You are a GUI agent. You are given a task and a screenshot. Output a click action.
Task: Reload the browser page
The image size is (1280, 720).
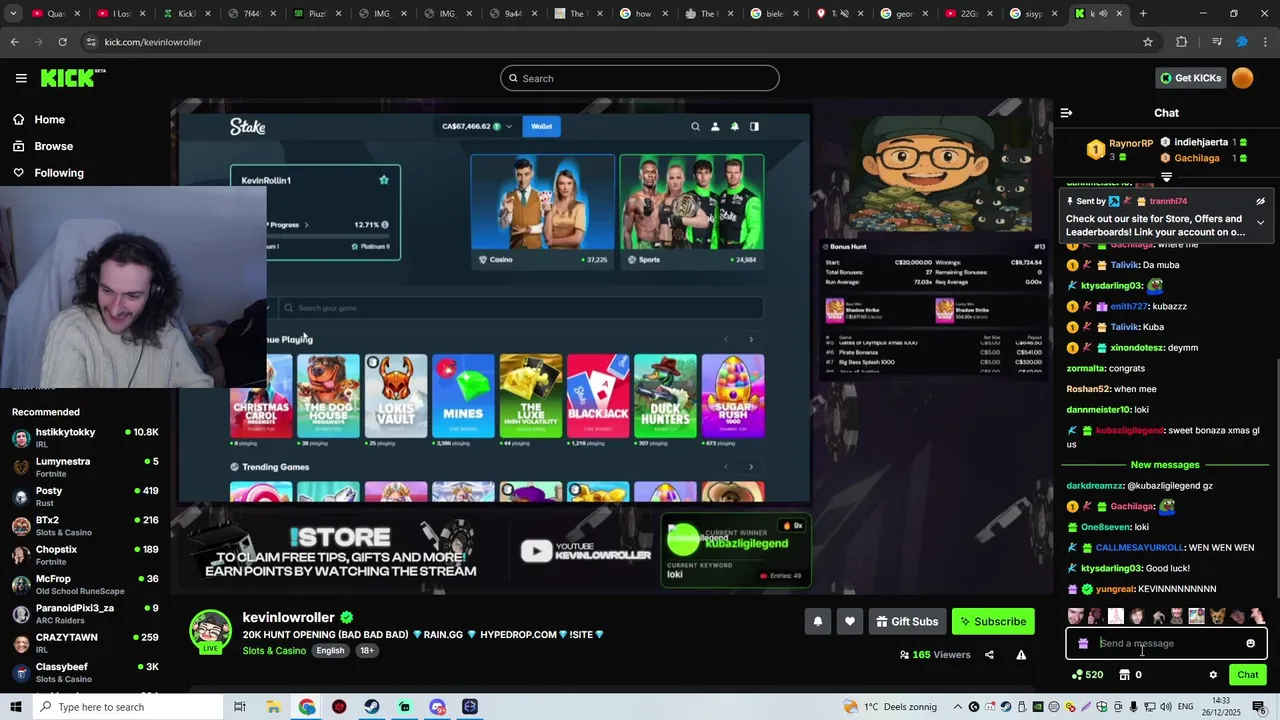point(62,42)
